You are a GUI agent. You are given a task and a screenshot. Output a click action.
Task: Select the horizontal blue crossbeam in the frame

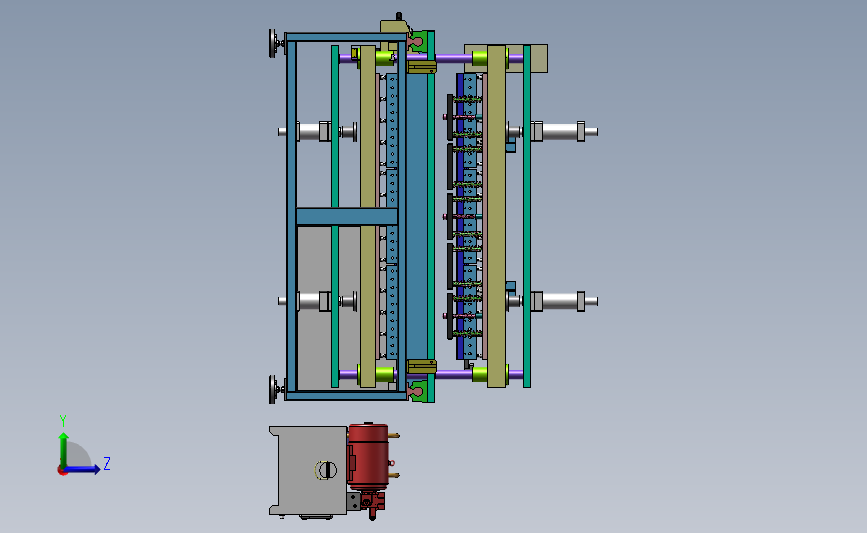(347, 216)
